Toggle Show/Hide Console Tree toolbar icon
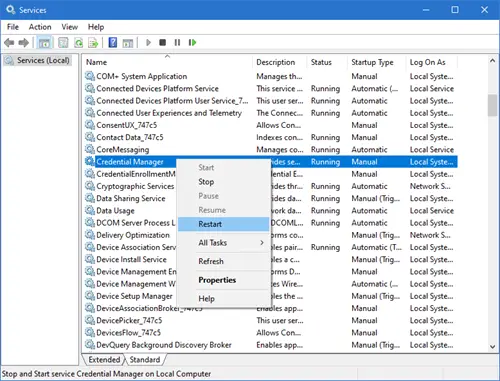This screenshot has height=381, width=500. point(44,43)
